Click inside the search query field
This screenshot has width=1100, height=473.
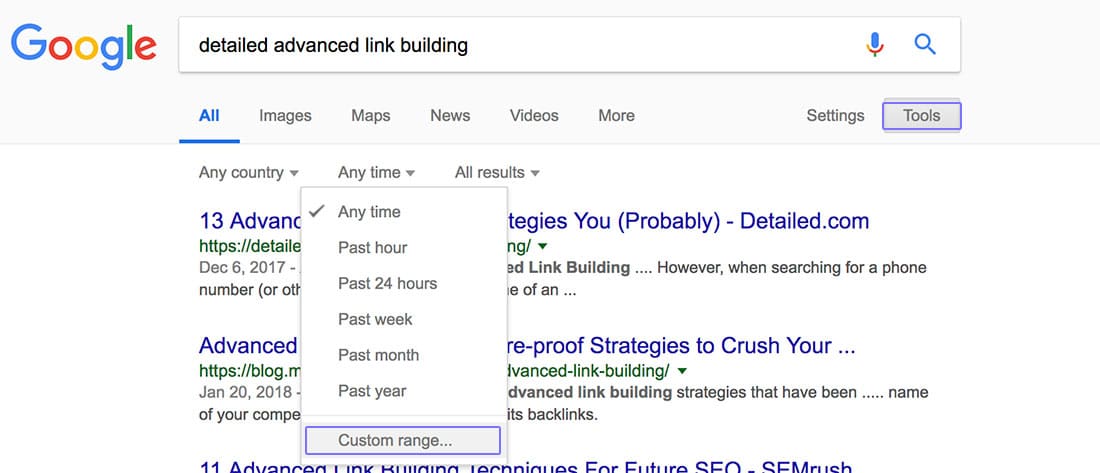click(519, 45)
